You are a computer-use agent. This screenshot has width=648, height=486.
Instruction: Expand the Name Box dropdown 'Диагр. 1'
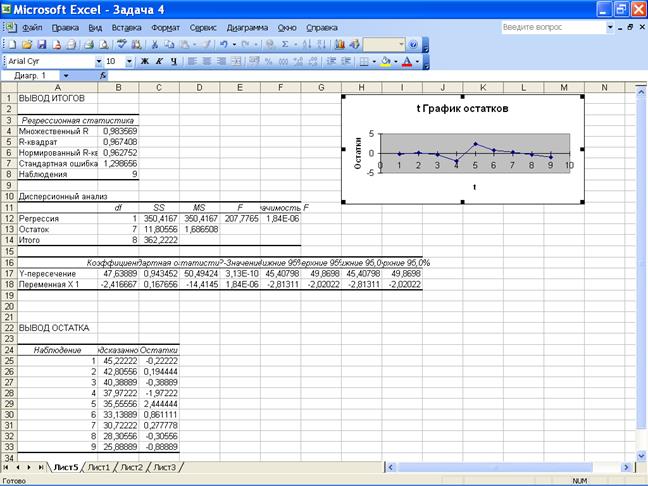(66, 75)
